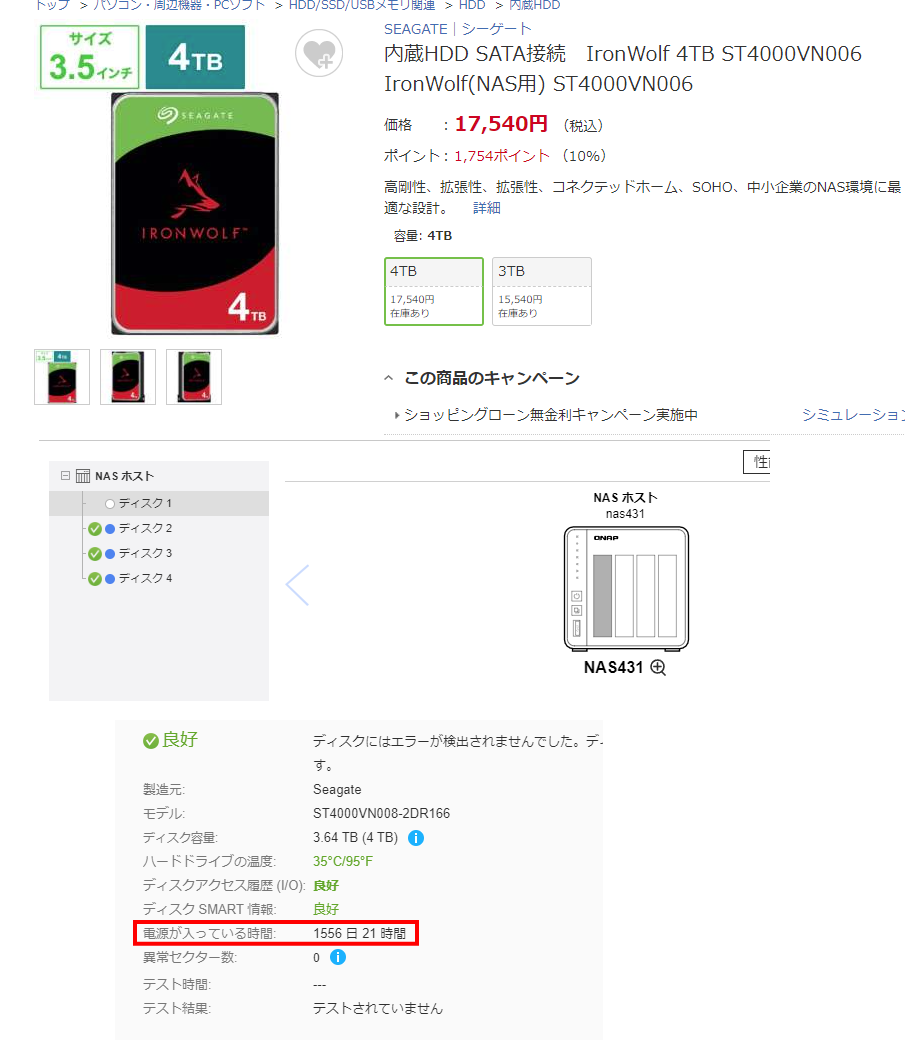Collapse the この商品のキャンペーン section
This screenshot has height=1040, width=905.
[x=389, y=378]
